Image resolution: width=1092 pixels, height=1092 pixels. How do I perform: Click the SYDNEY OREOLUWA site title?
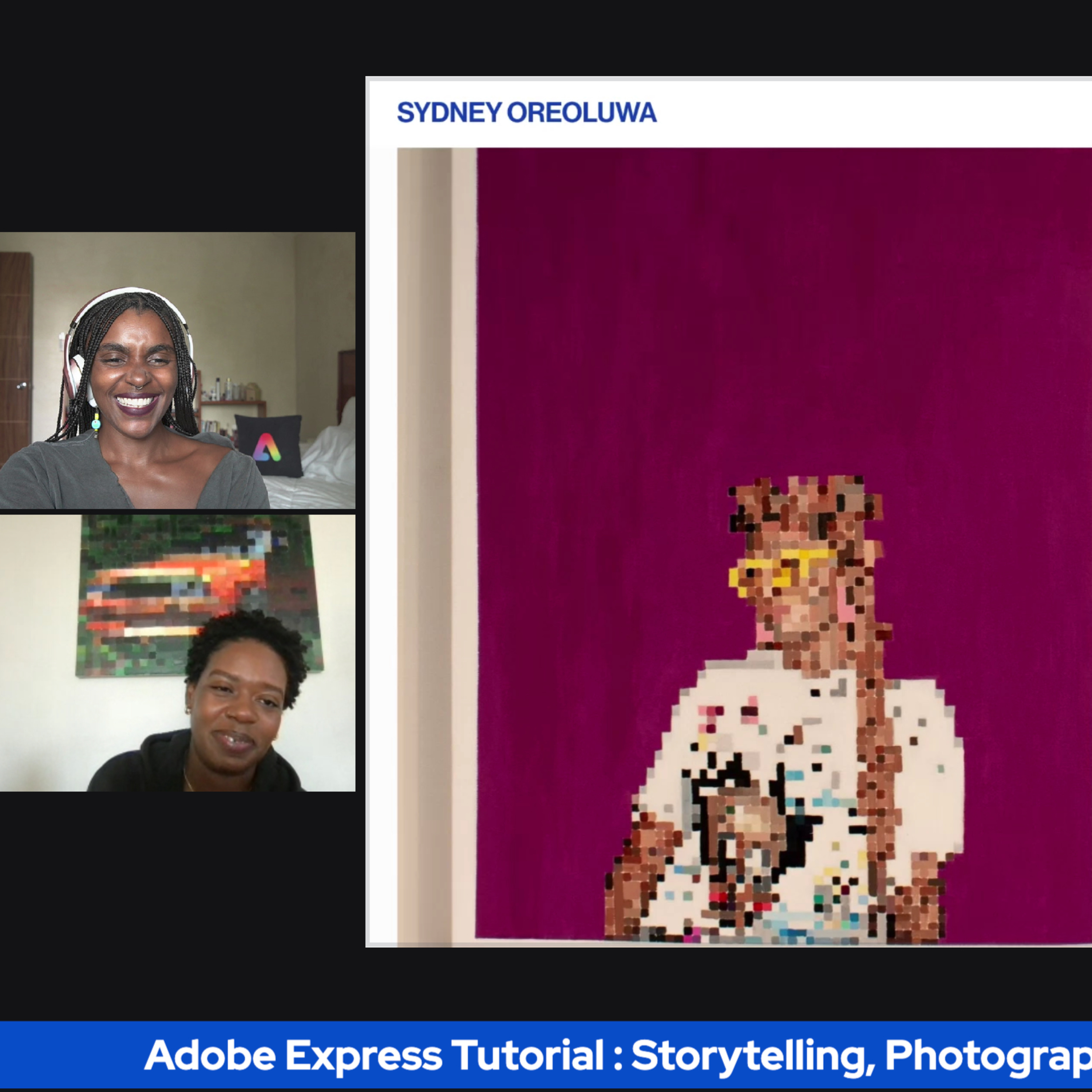tap(526, 112)
